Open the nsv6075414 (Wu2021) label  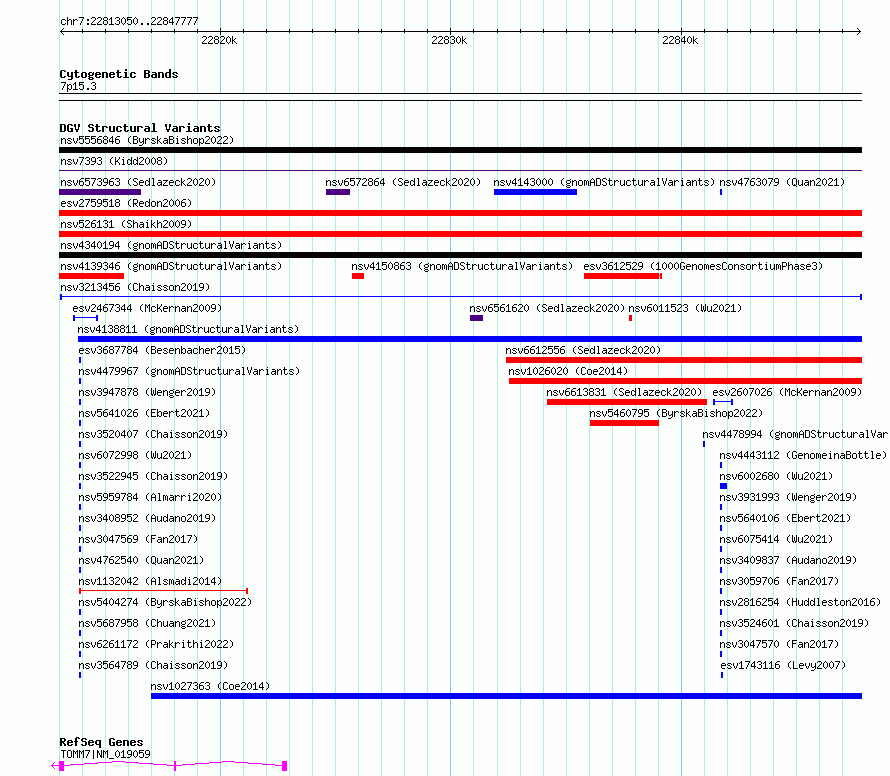(776, 539)
